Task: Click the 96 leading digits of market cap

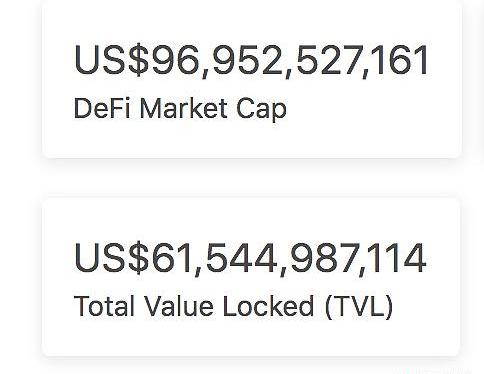Action: pyautogui.click(x=176, y=59)
